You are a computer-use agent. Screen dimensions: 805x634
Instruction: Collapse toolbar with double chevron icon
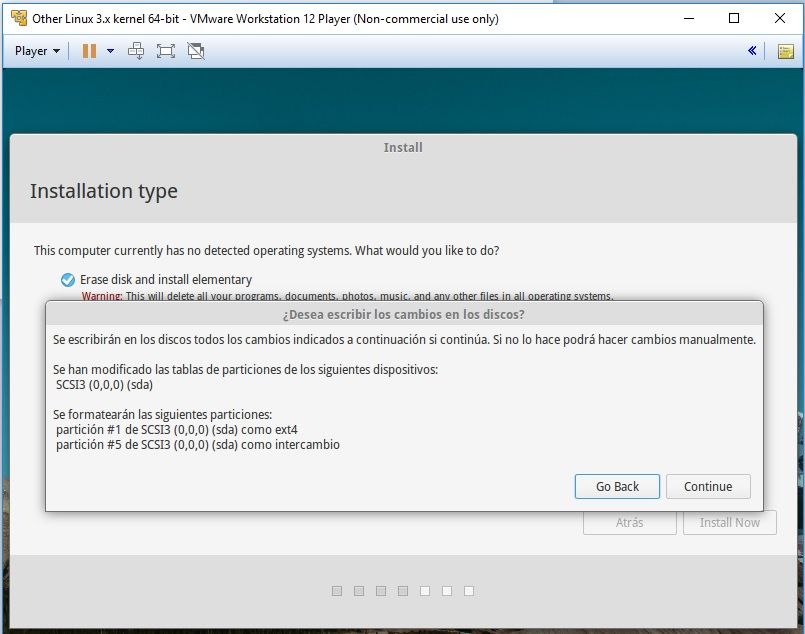[752, 50]
